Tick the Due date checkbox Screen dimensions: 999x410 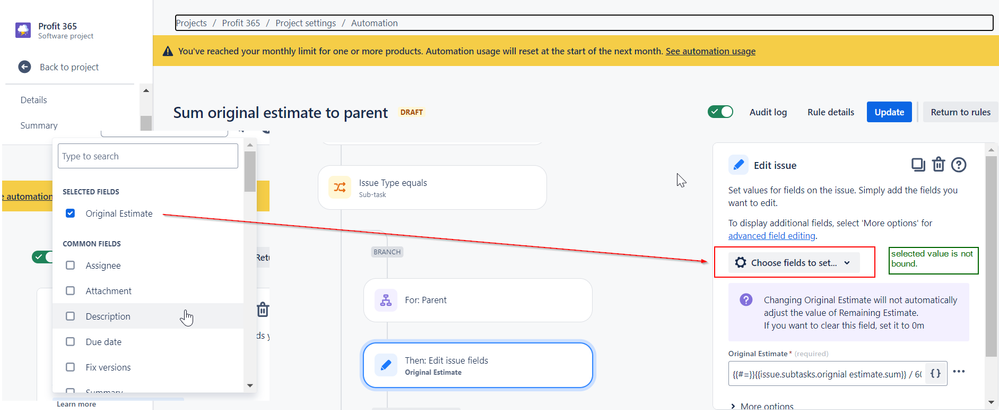71,342
